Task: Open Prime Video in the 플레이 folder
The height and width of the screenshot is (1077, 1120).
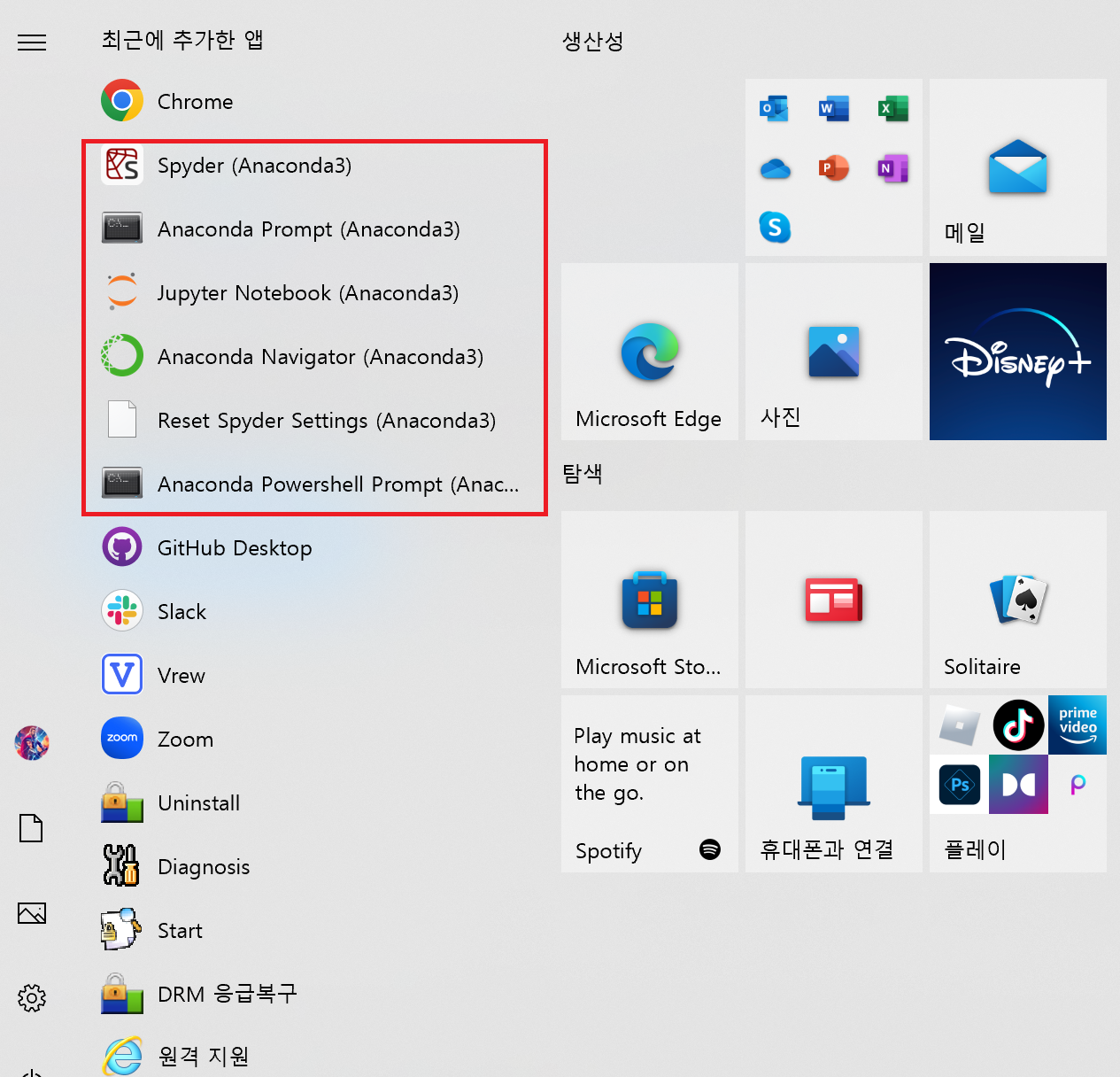Action: pyautogui.click(x=1078, y=725)
